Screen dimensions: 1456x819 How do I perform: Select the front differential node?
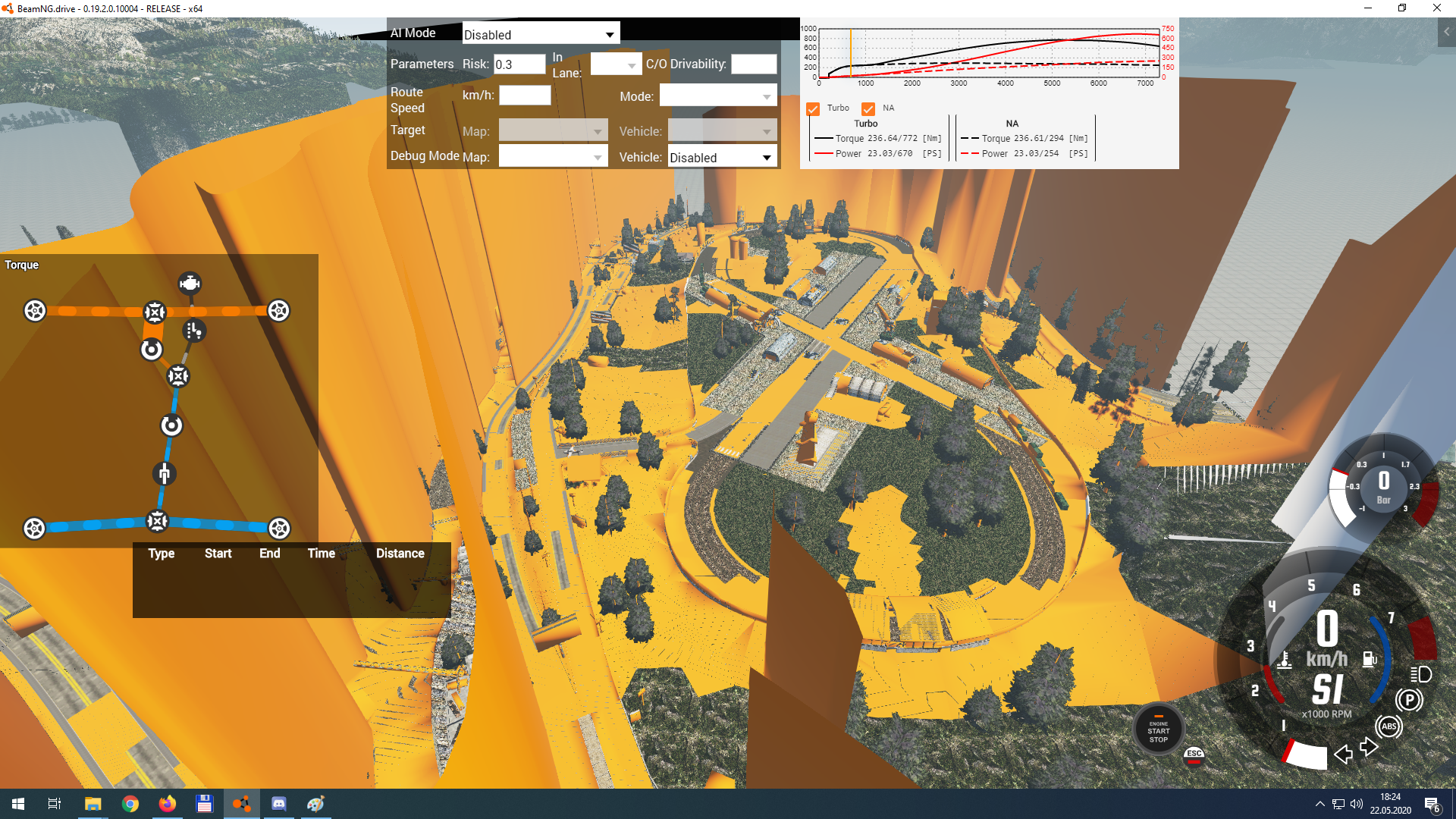[155, 312]
